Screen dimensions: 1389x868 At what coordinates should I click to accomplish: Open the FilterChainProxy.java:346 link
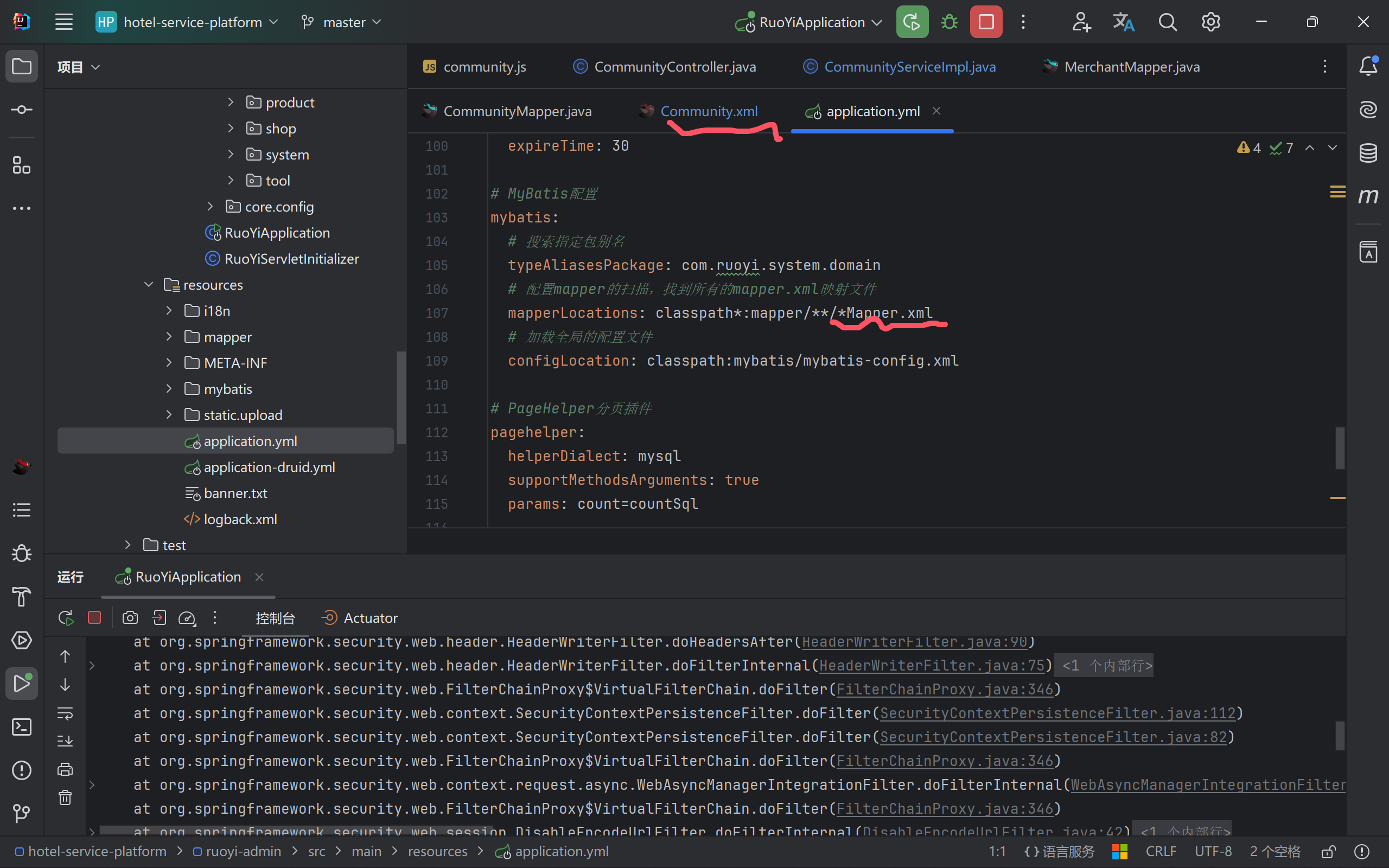944,690
